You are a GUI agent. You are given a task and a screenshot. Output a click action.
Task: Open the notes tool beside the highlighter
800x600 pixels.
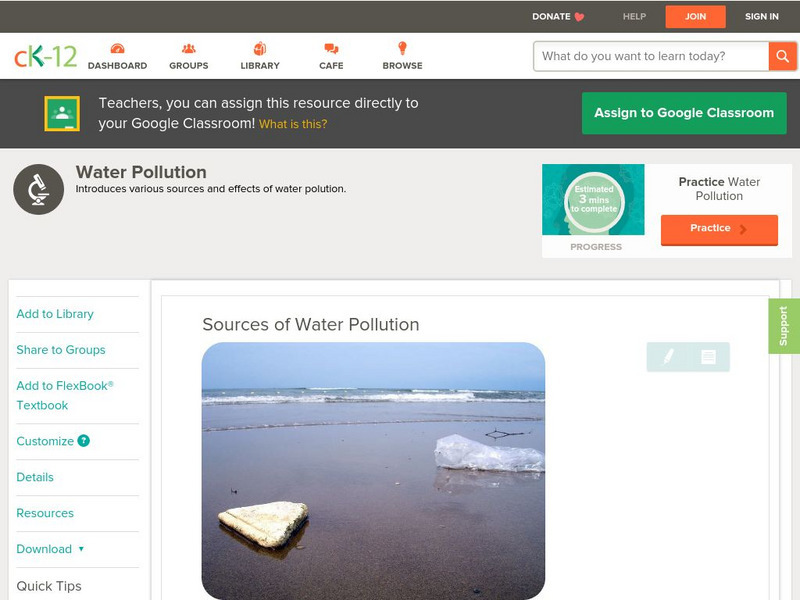pyautogui.click(x=707, y=357)
